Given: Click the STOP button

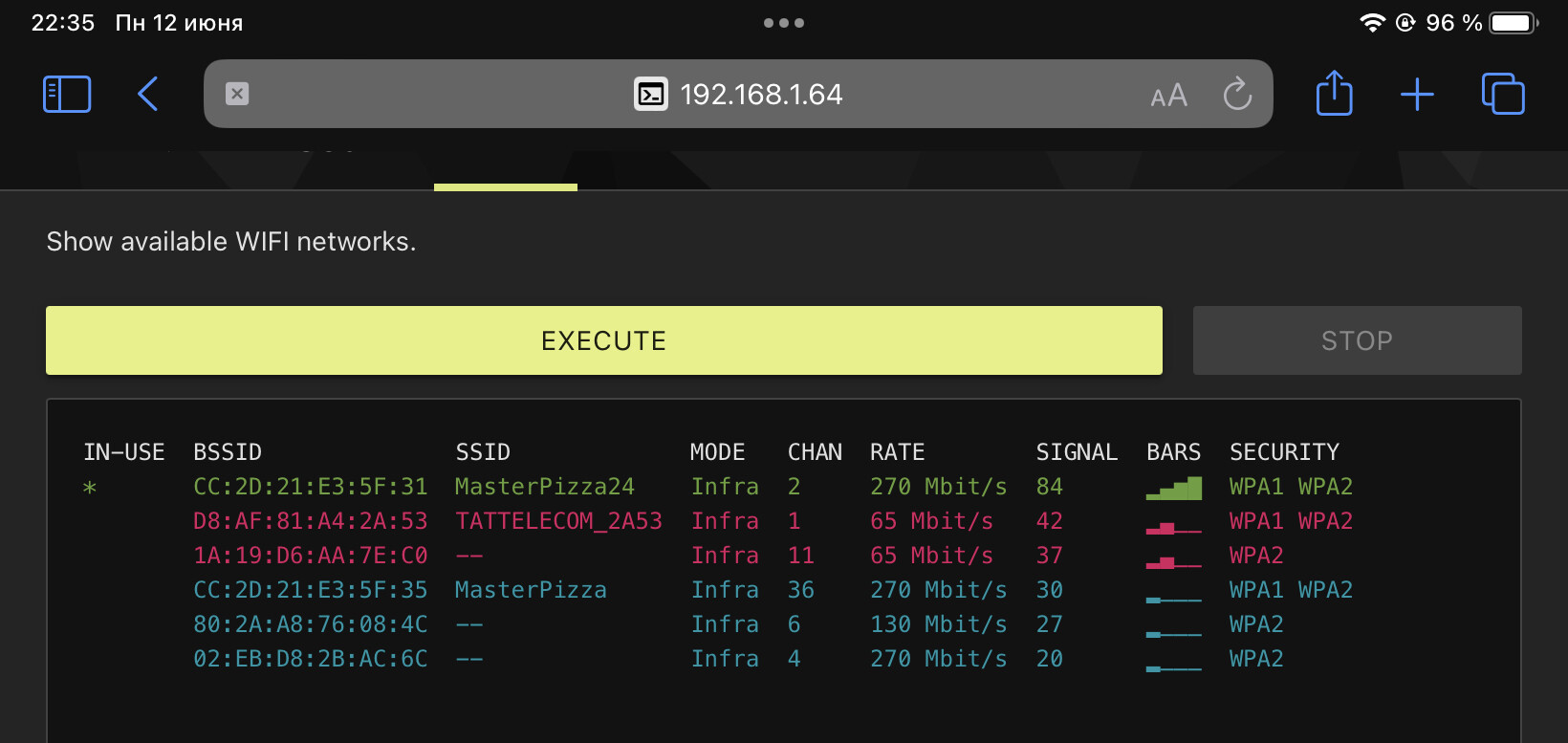Looking at the screenshot, I should (x=1358, y=340).
